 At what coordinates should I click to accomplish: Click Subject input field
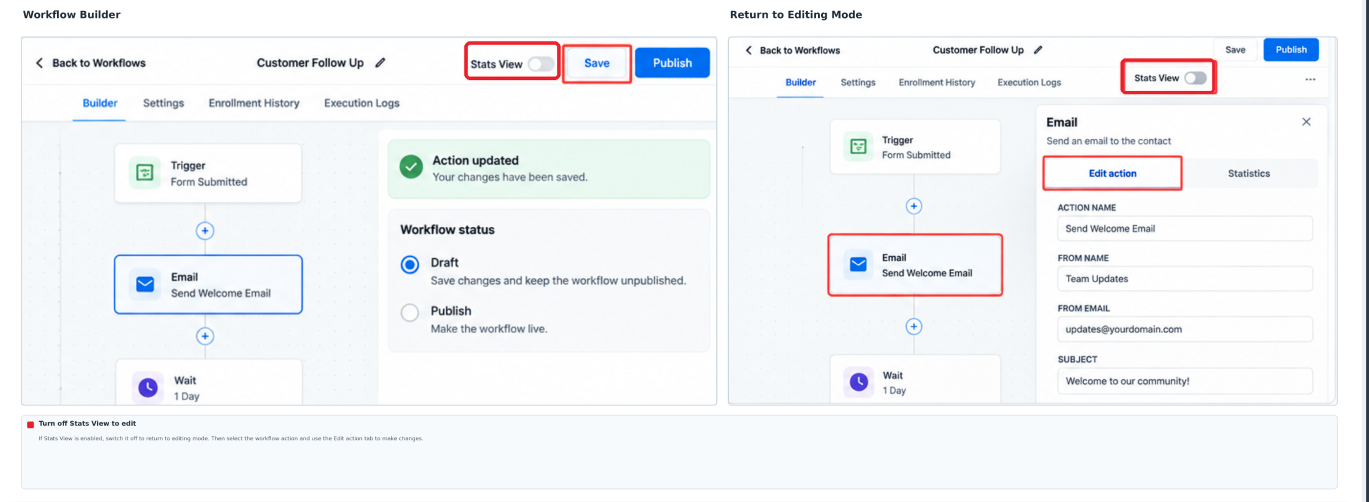pyautogui.click(x=1185, y=381)
